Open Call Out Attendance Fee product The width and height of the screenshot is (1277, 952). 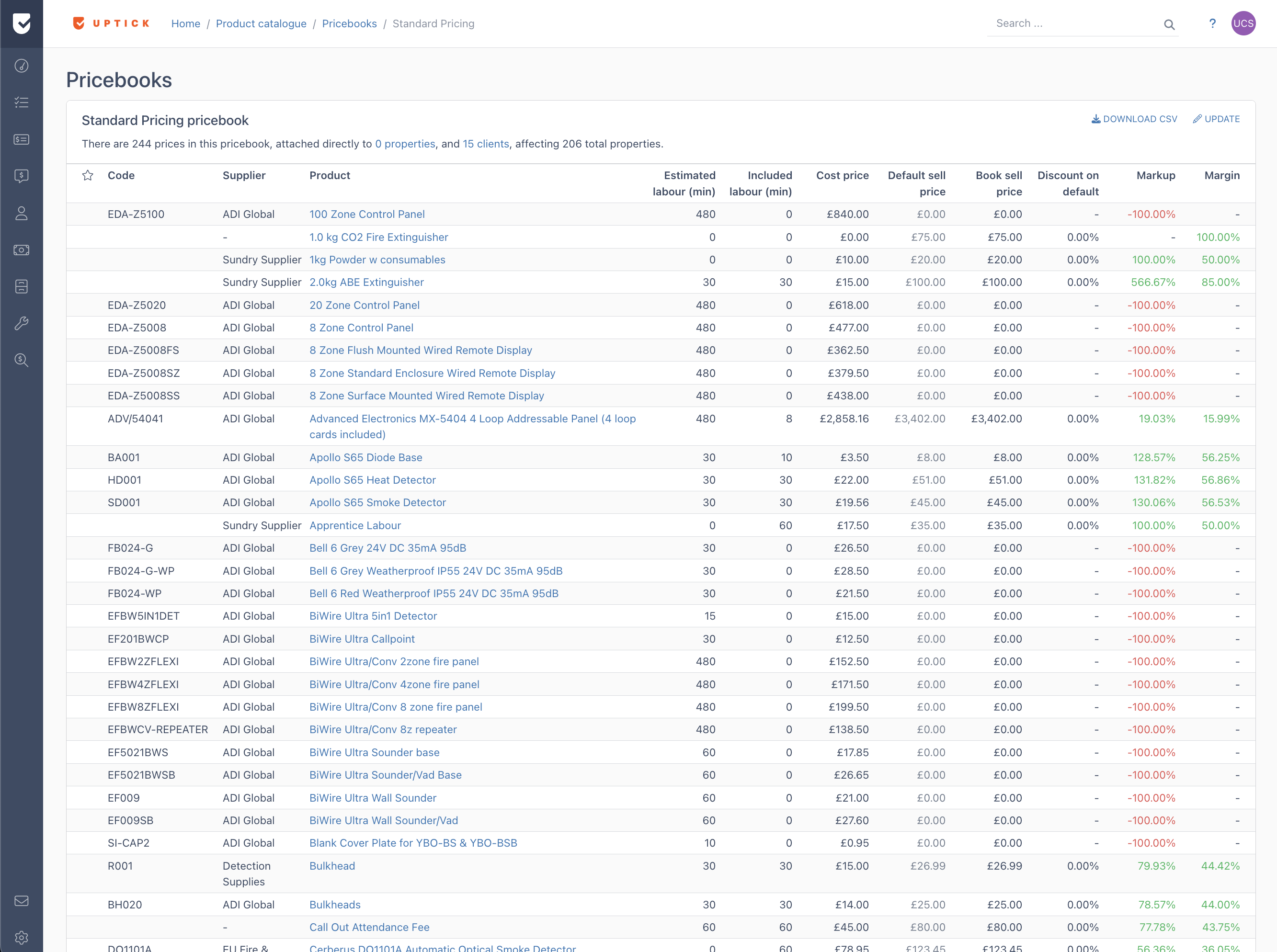369,927
